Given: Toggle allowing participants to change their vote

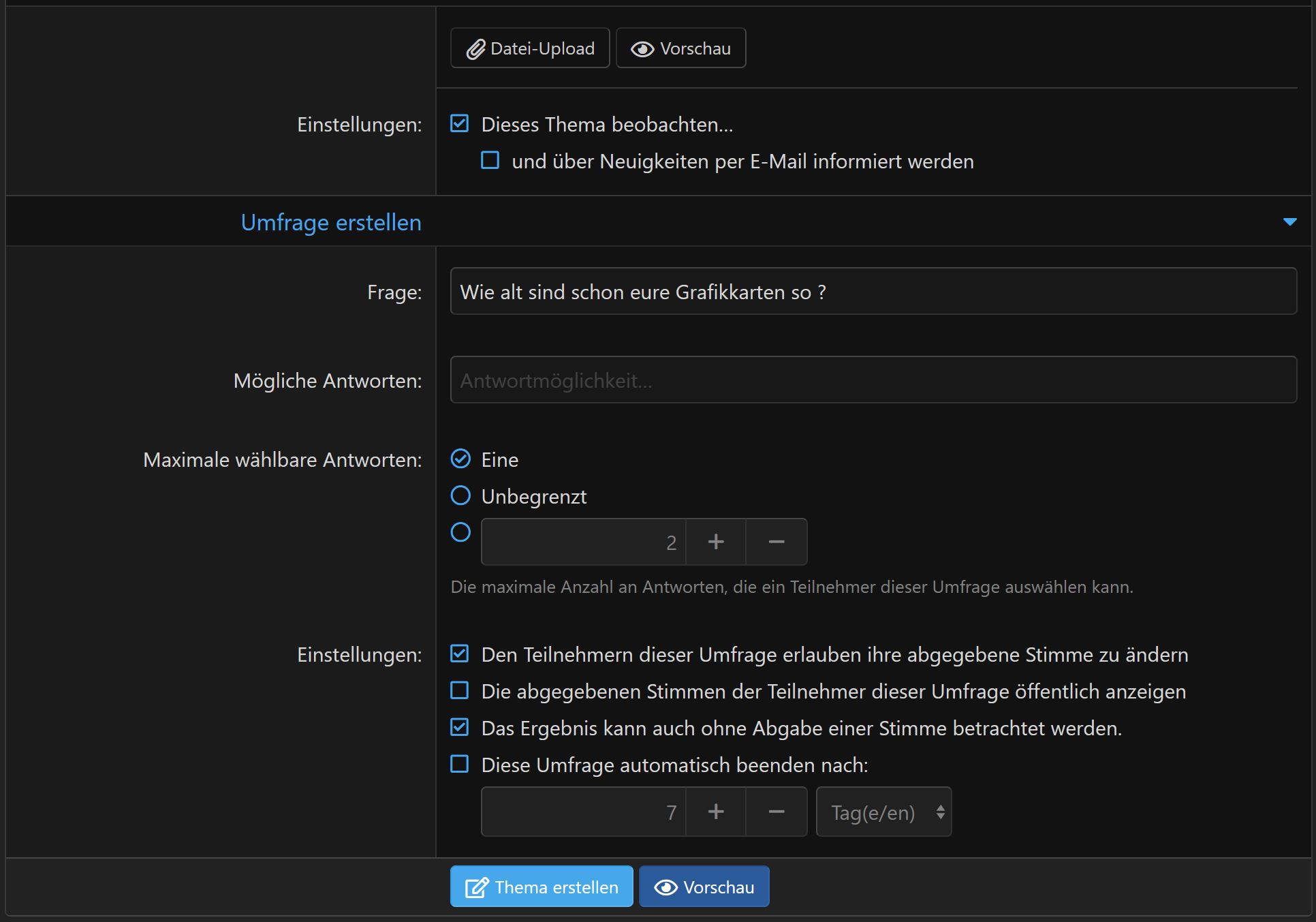Looking at the screenshot, I should (460, 654).
